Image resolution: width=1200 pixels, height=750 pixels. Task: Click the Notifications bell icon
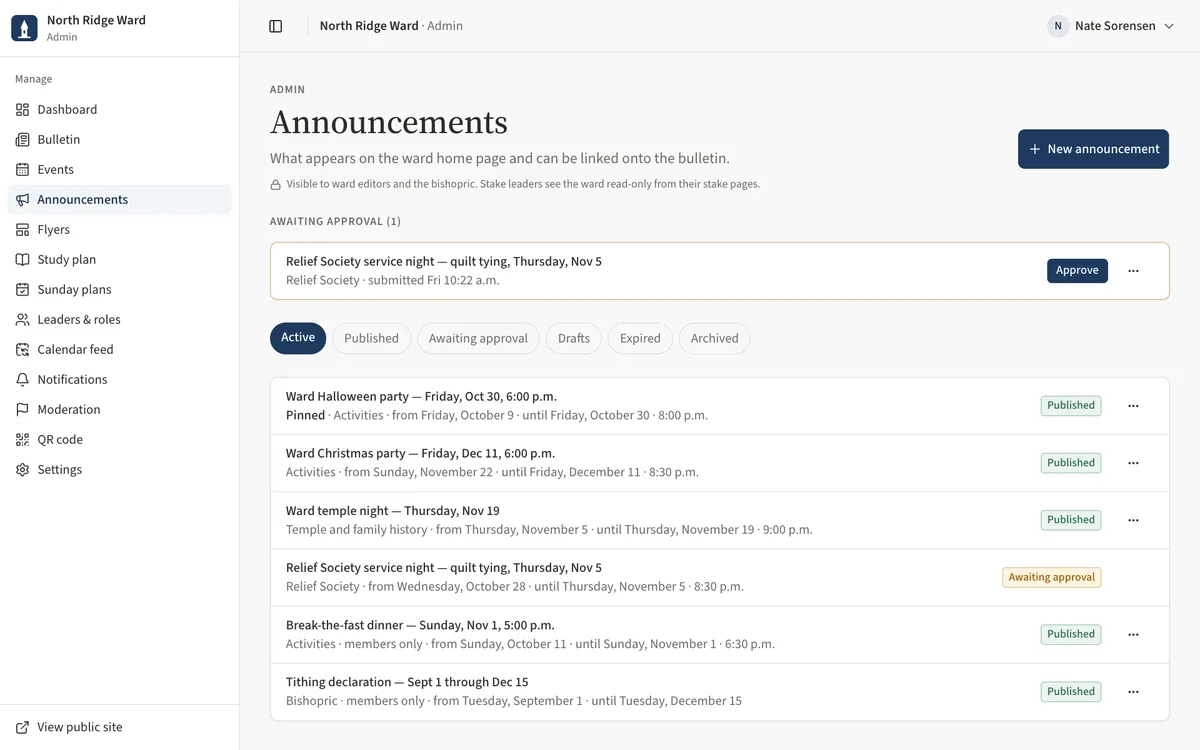[22, 380]
